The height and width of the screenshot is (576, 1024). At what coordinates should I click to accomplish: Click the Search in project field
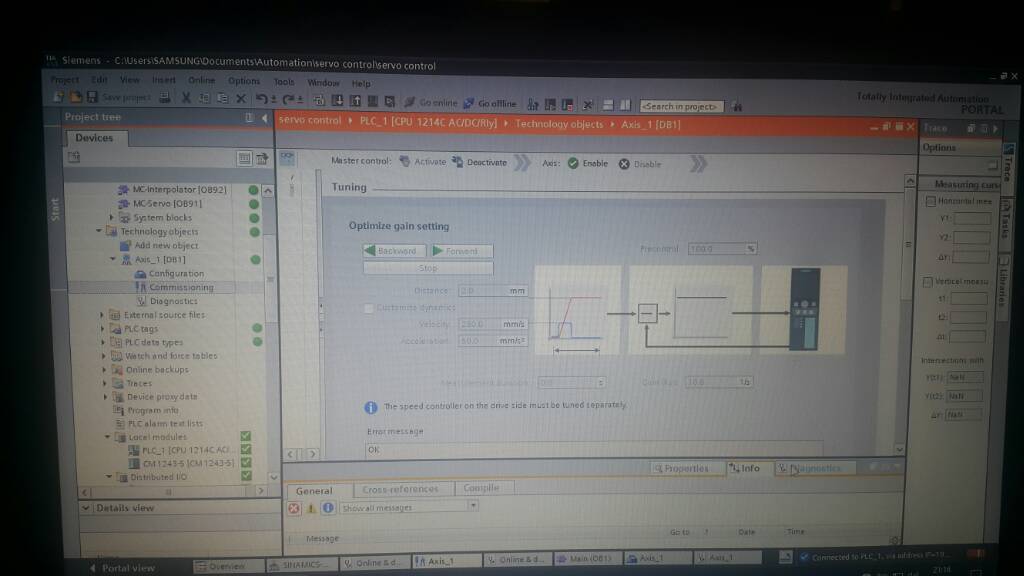coord(681,106)
